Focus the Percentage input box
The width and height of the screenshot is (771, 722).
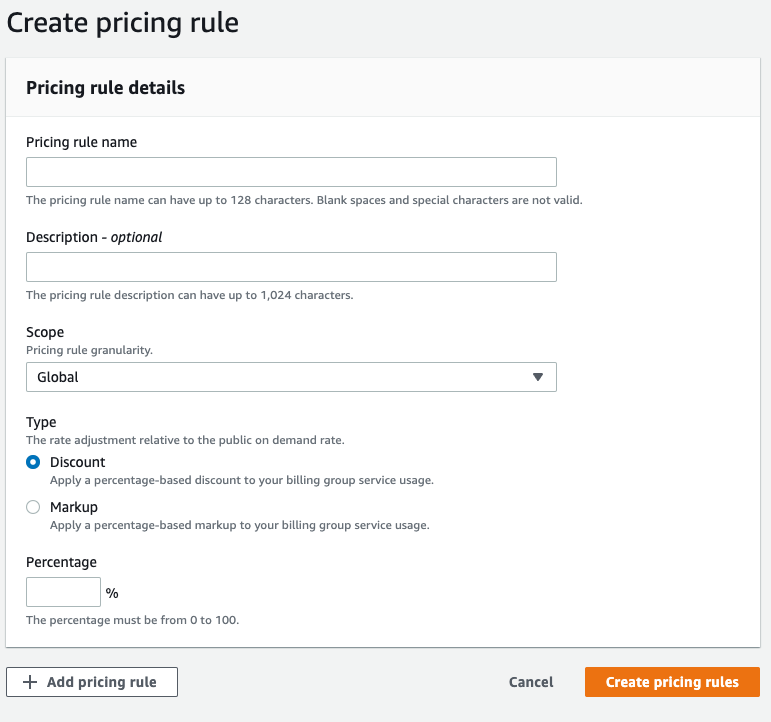tap(63, 592)
